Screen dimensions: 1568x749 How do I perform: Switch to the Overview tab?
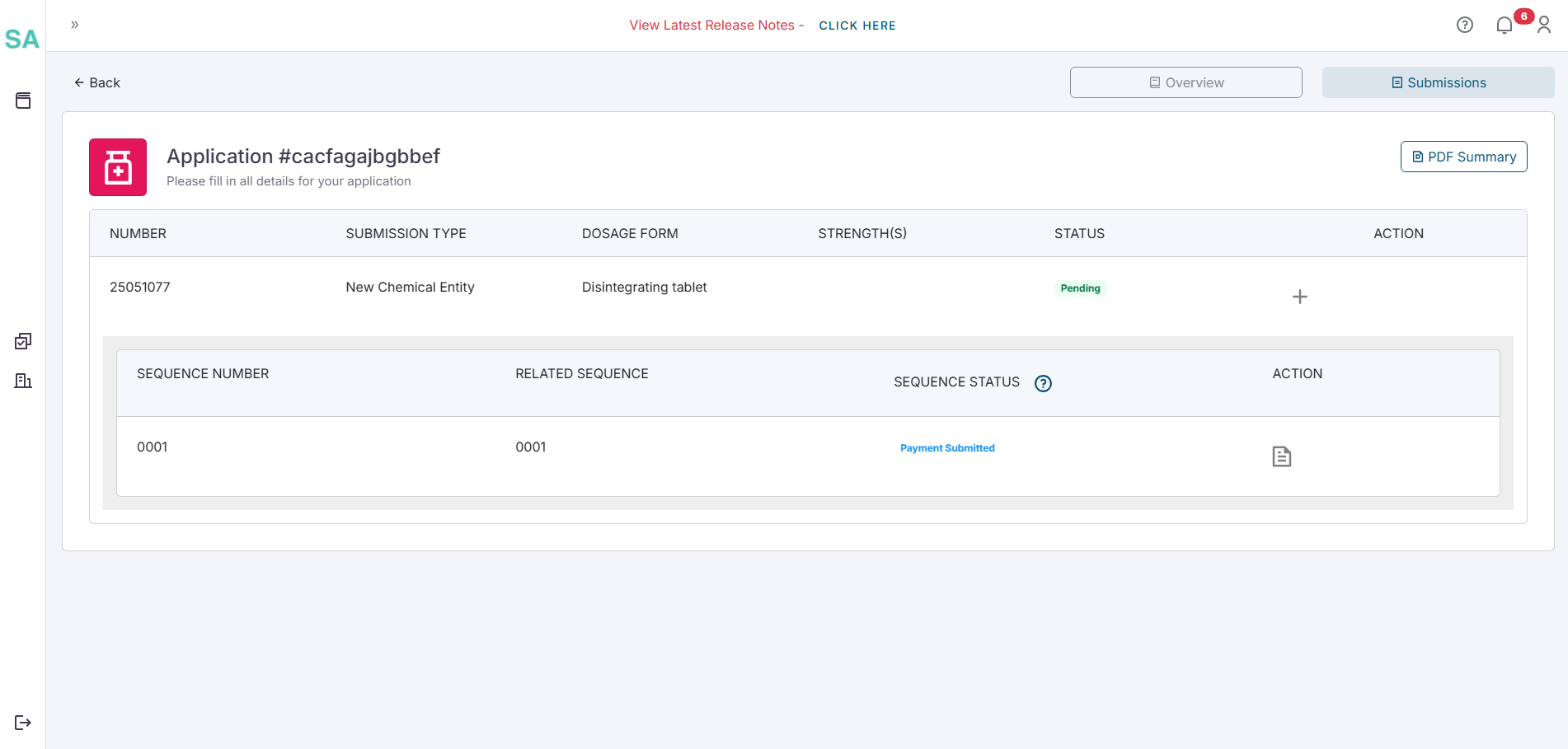coord(1185,82)
